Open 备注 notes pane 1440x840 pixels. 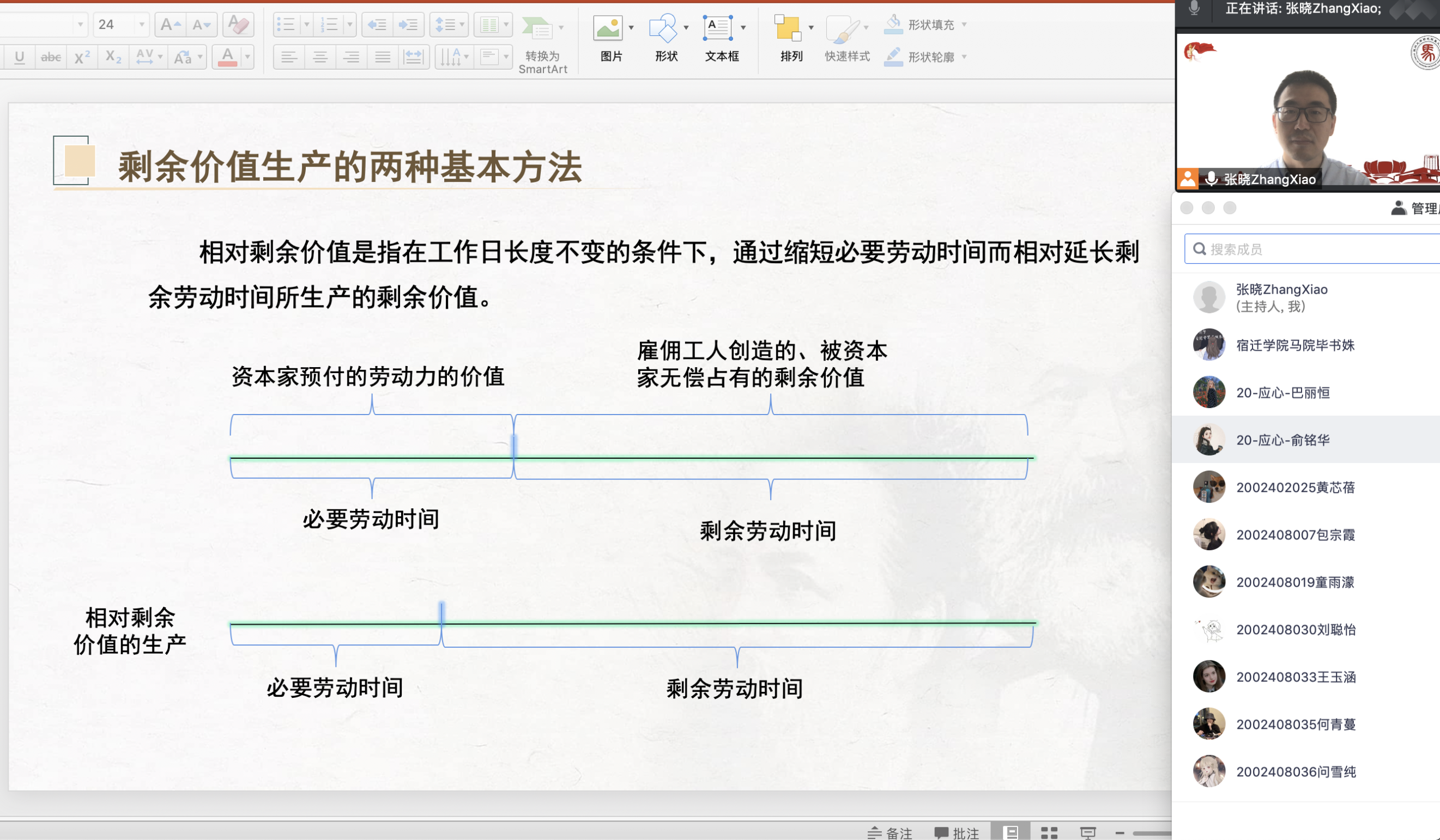tap(890, 832)
